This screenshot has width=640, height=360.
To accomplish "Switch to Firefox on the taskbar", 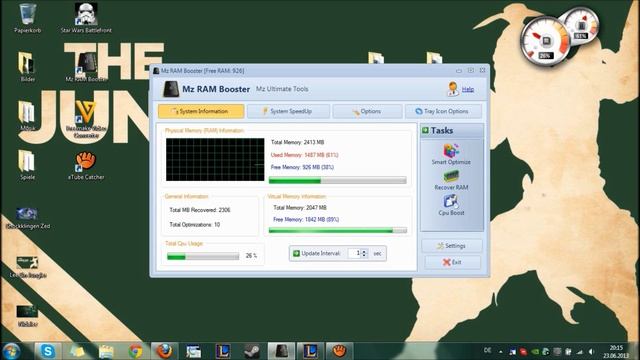I will pos(164,351).
